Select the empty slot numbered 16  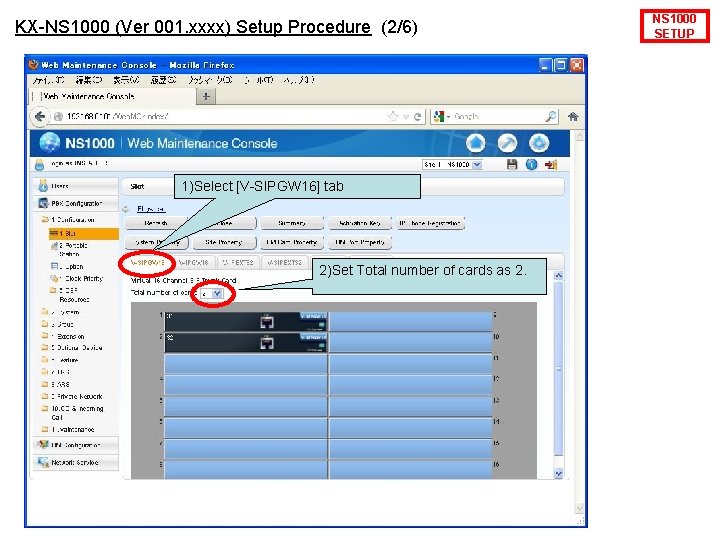[x=411, y=470]
